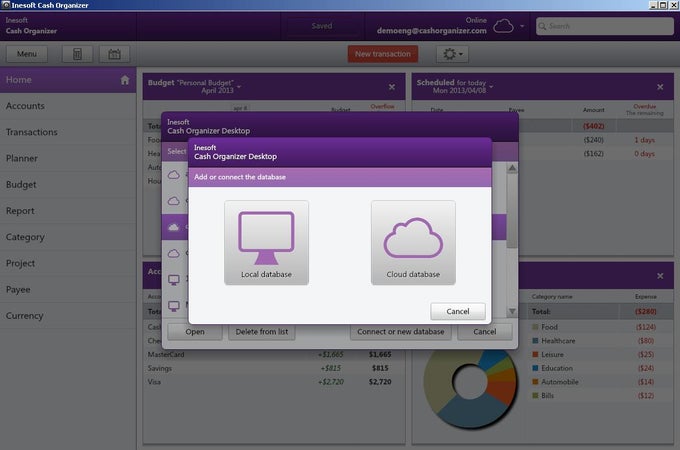Close the expense categories panel

(x=660, y=276)
